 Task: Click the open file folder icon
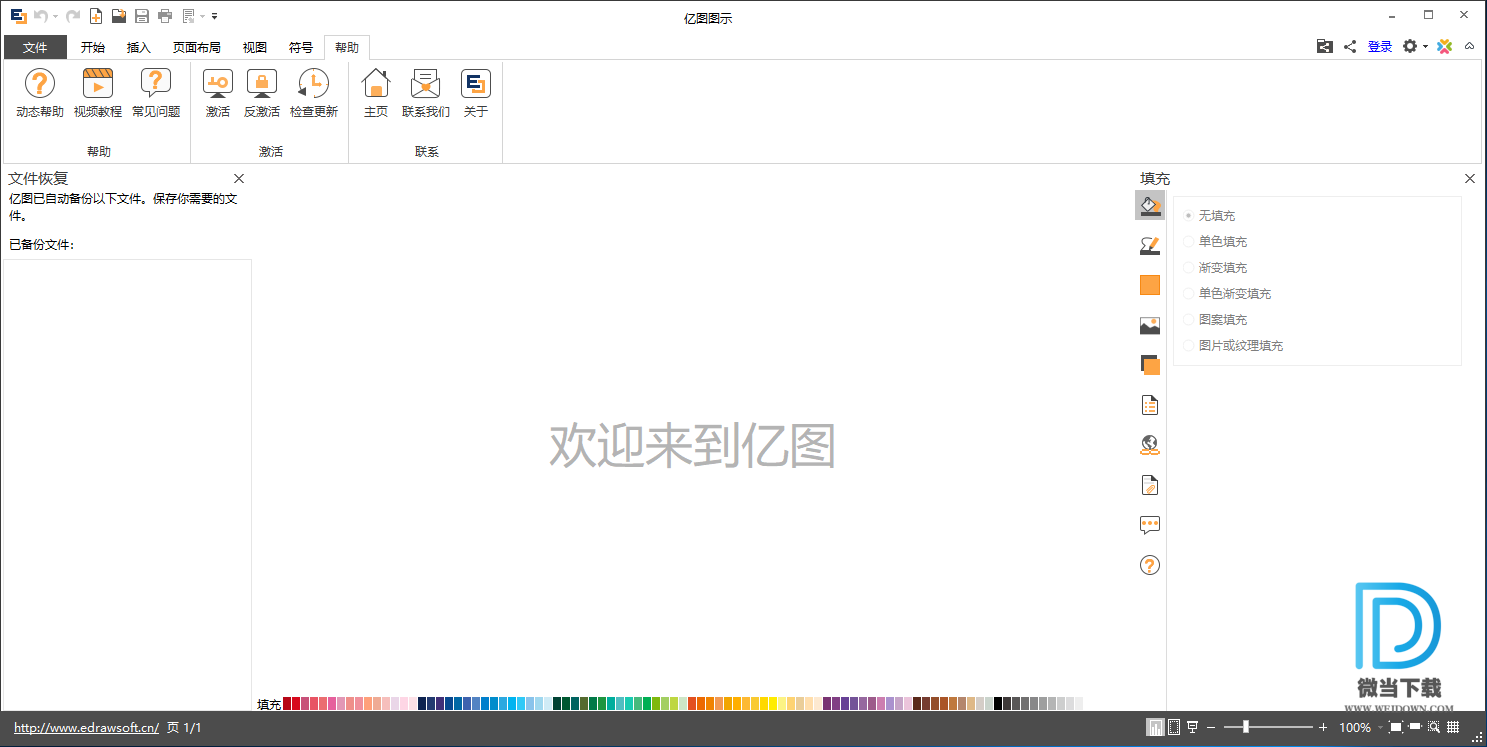click(119, 16)
